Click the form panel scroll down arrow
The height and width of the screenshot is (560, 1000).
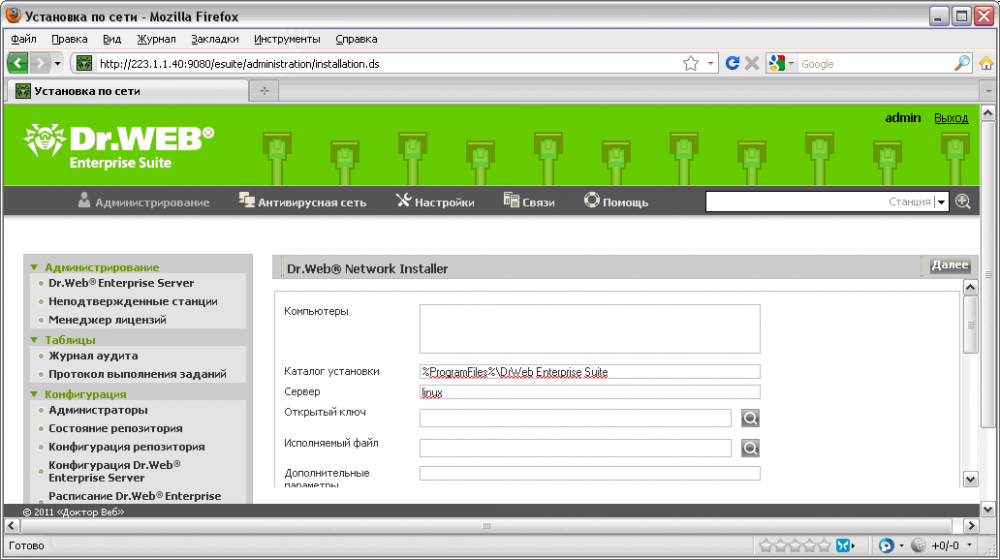(x=970, y=479)
